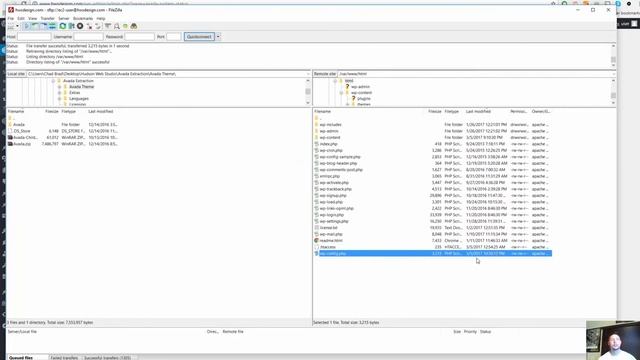640x360 pixels.
Task: Click the Password input field
Action: point(140,37)
